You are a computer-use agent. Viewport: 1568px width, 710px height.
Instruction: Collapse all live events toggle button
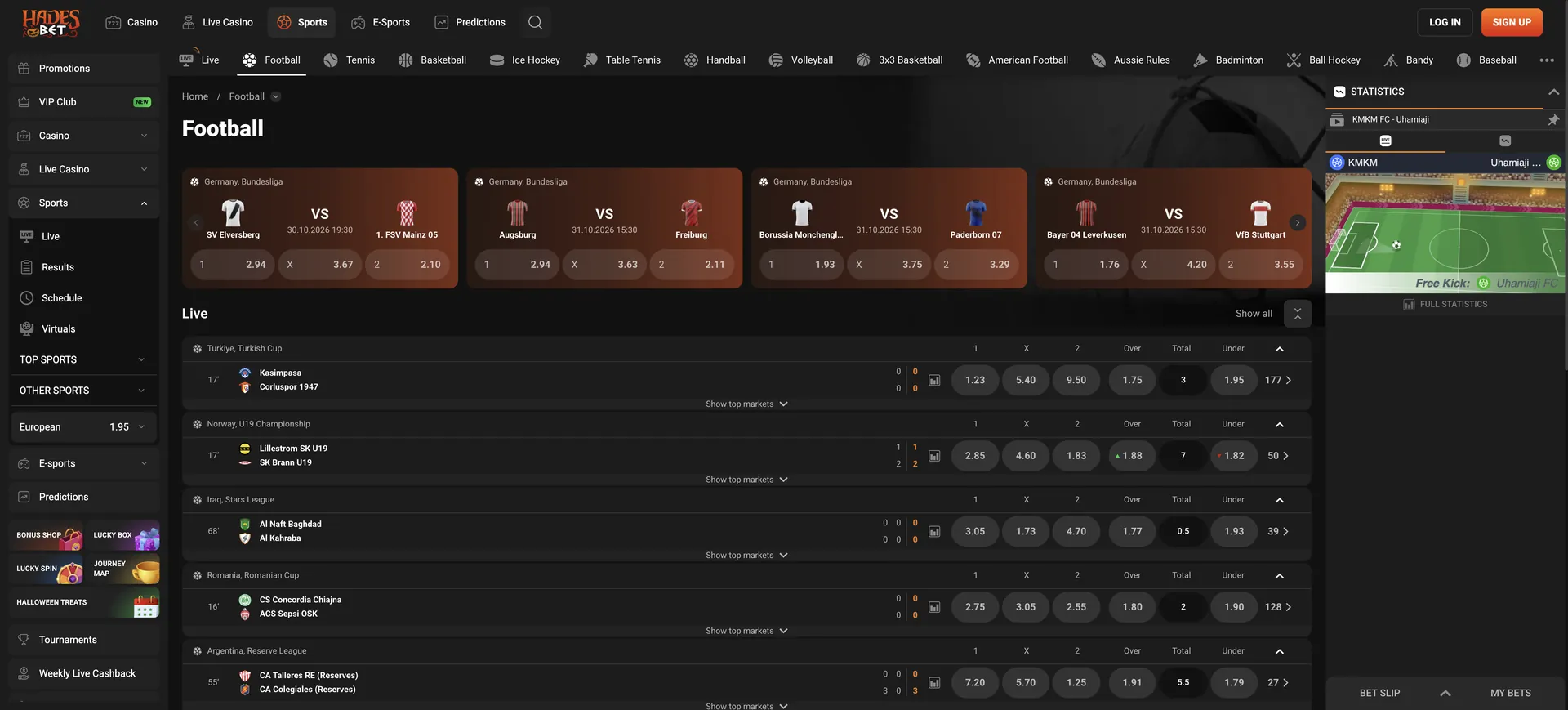(x=1298, y=314)
